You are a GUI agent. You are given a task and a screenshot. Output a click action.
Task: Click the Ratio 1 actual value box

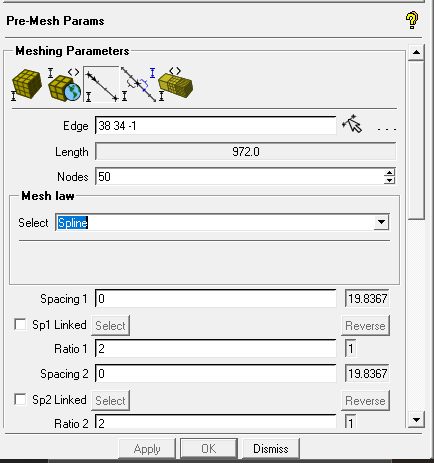coord(350,349)
